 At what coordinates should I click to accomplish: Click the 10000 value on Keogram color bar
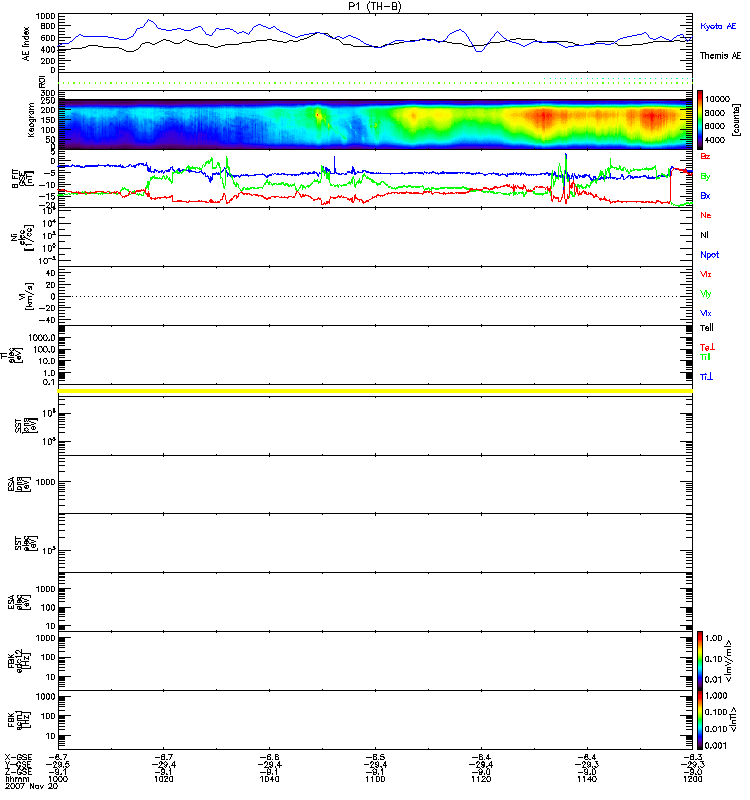click(717, 99)
